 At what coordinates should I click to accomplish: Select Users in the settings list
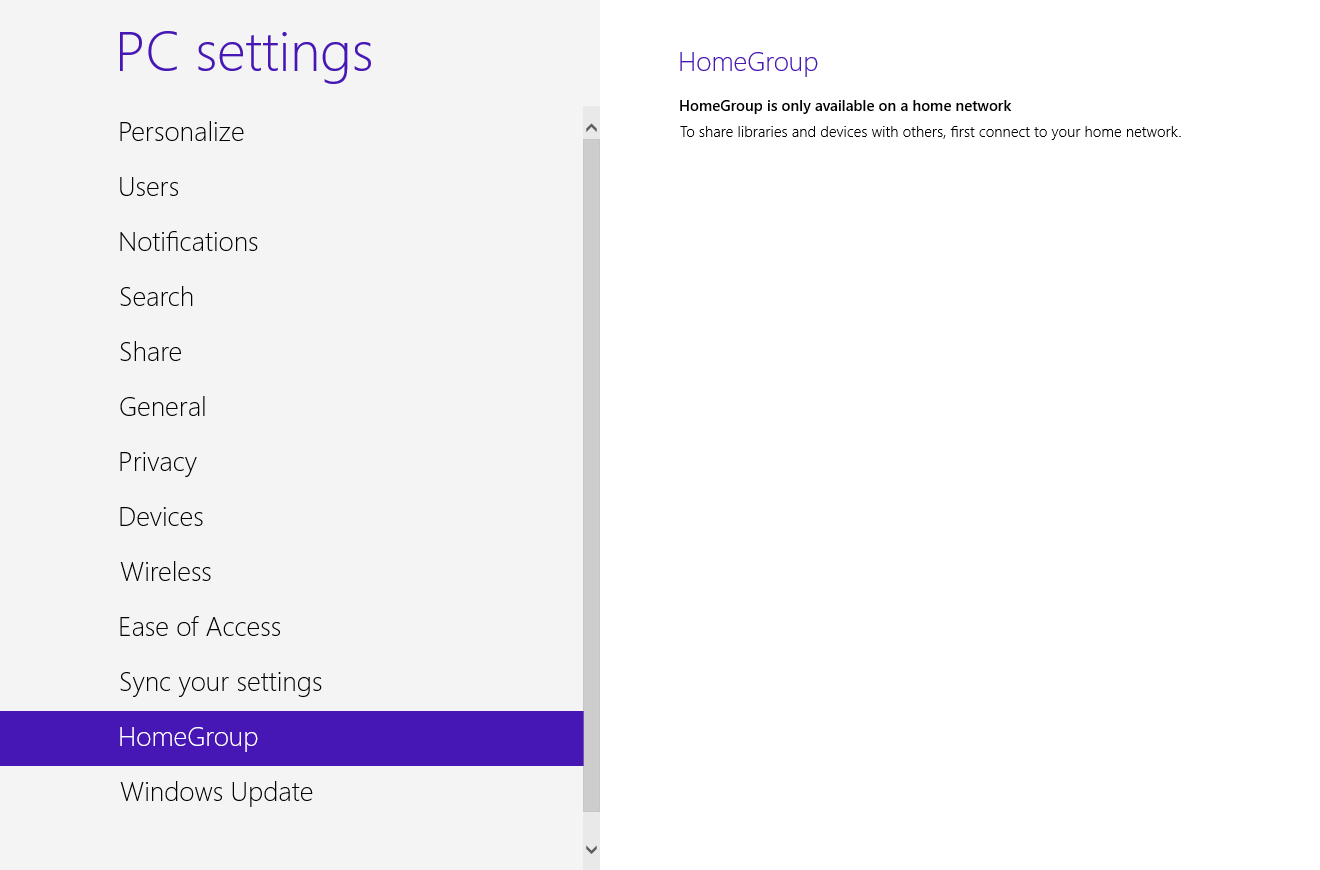coord(291,187)
